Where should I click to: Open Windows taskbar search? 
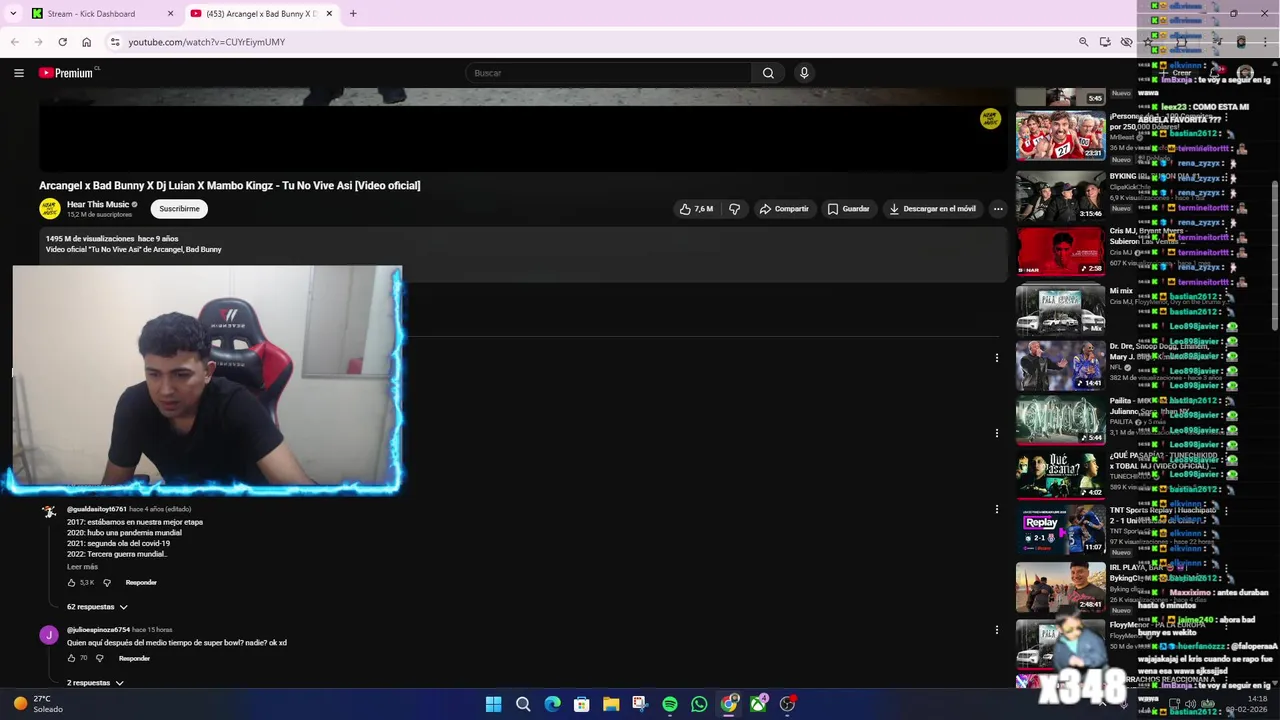(x=523, y=704)
